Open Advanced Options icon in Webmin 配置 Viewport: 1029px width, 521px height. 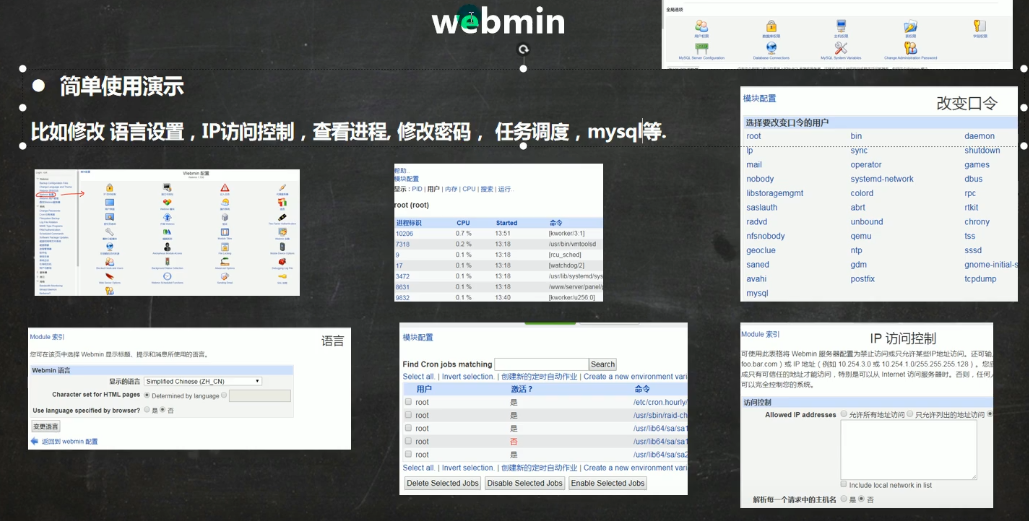[224, 261]
